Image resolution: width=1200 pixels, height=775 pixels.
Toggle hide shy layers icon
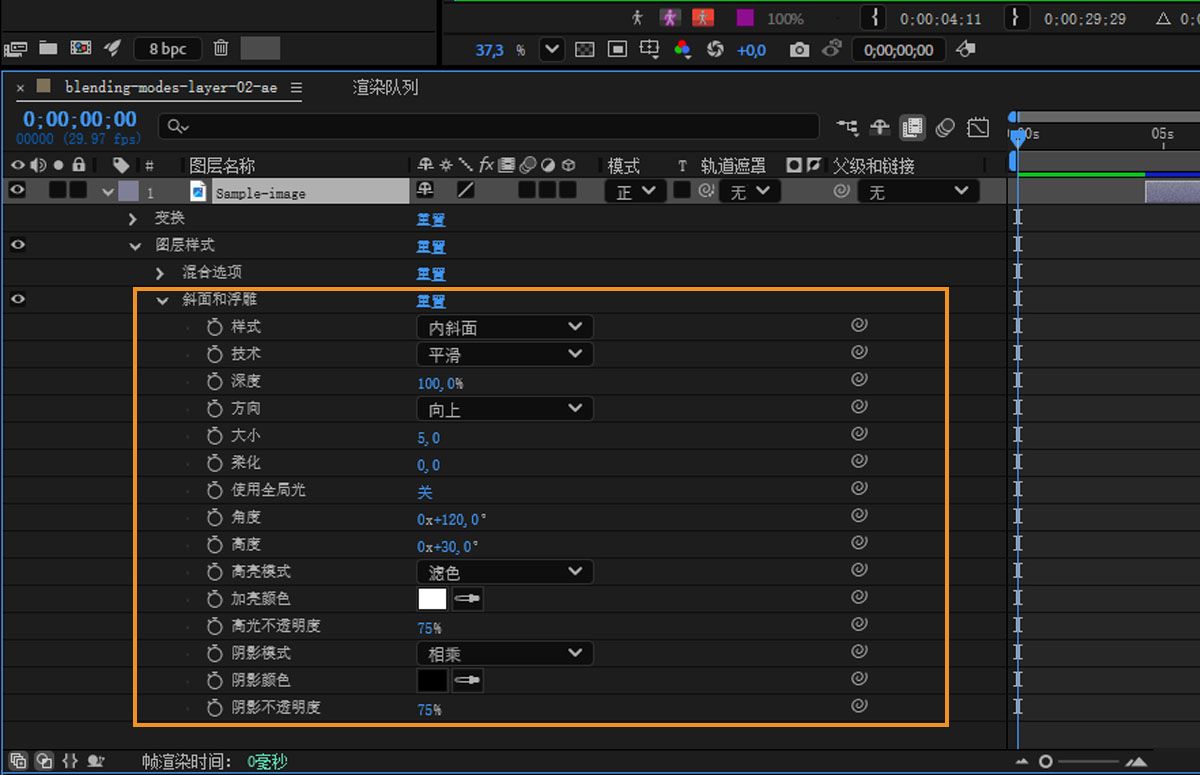click(880, 127)
